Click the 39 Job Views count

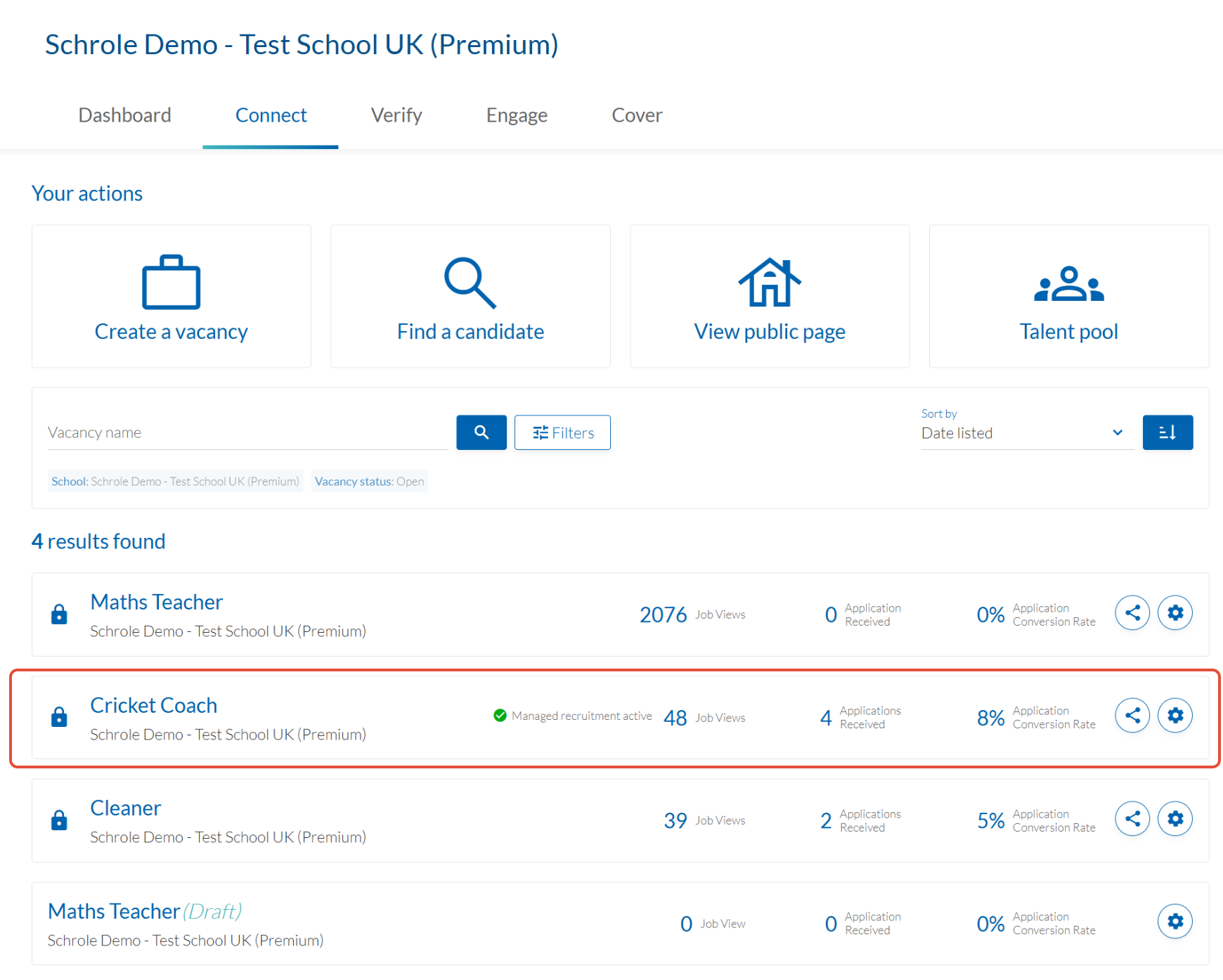[x=704, y=820]
